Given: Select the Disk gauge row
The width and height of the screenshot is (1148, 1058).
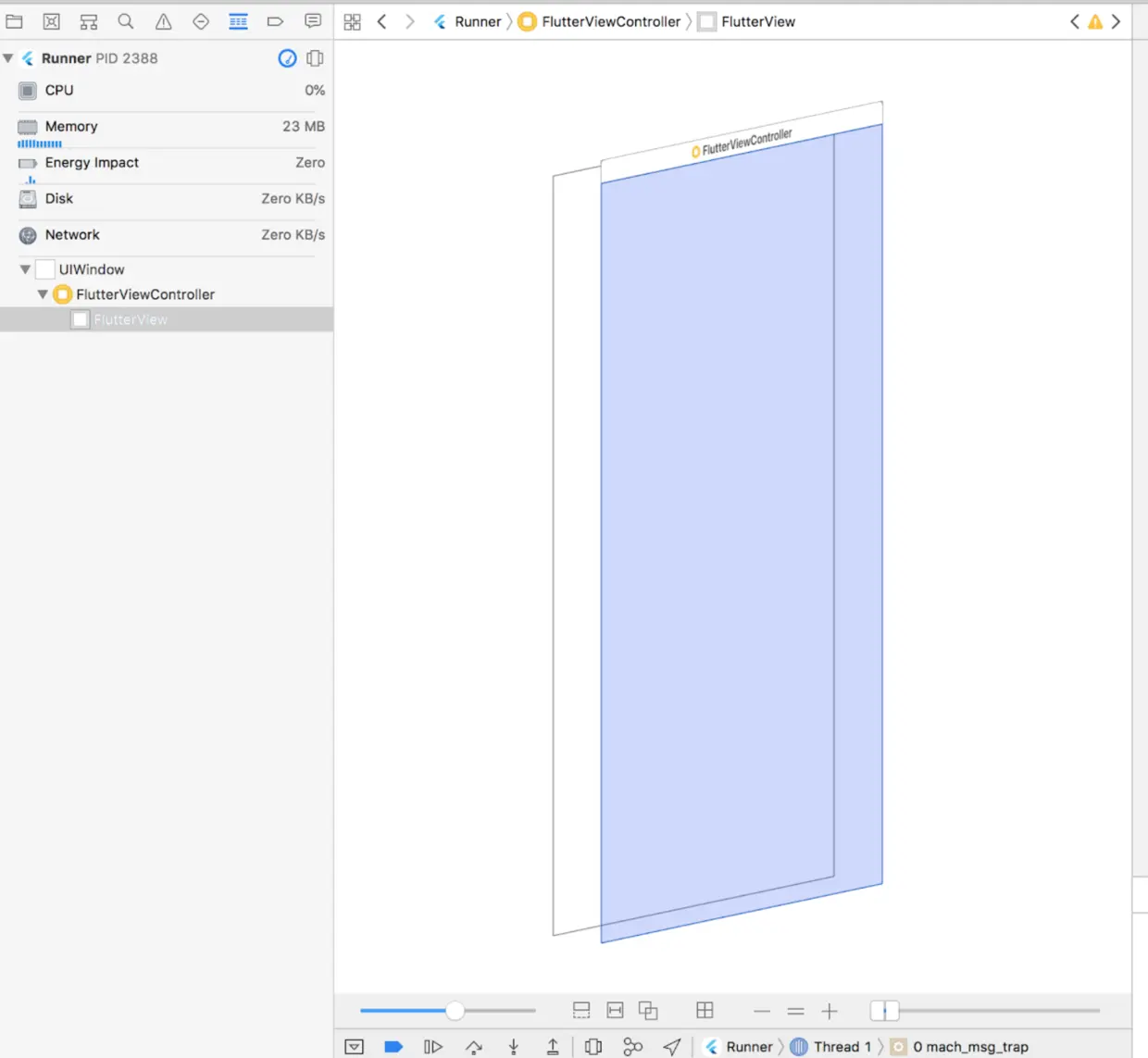Looking at the screenshot, I should pyautogui.click(x=167, y=199).
